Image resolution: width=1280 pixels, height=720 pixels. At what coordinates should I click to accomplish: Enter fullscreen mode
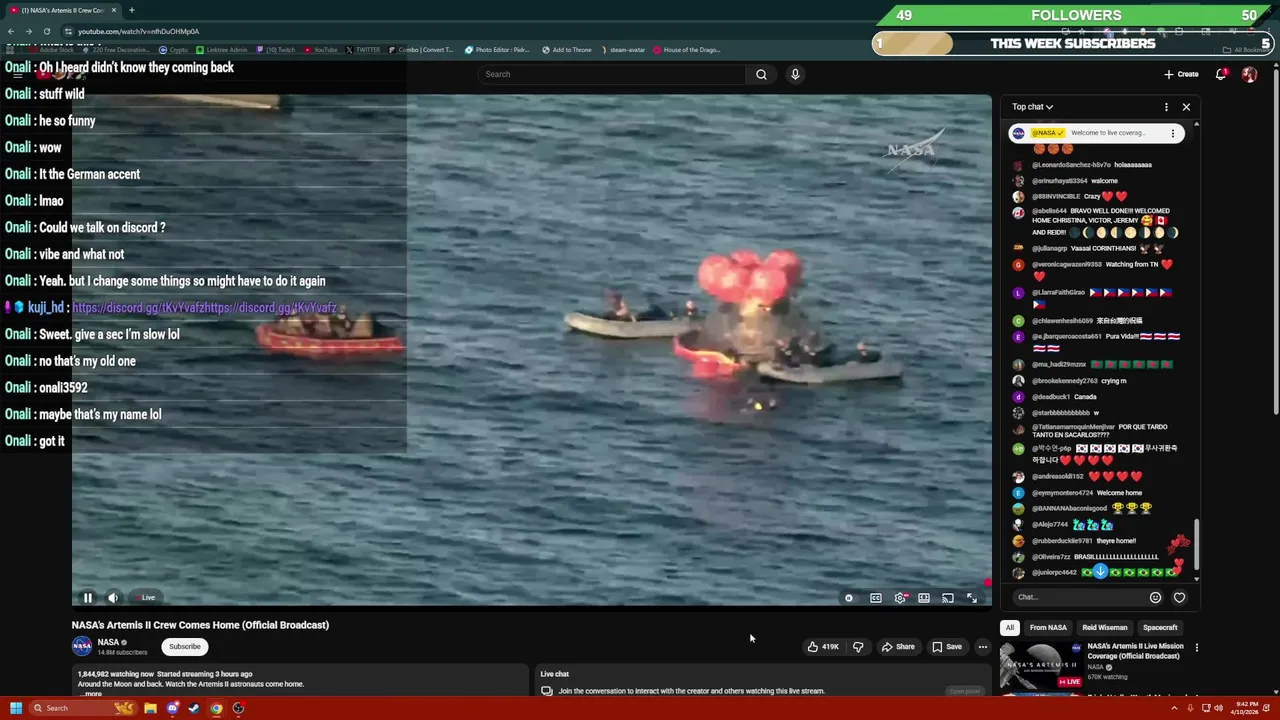point(972,598)
